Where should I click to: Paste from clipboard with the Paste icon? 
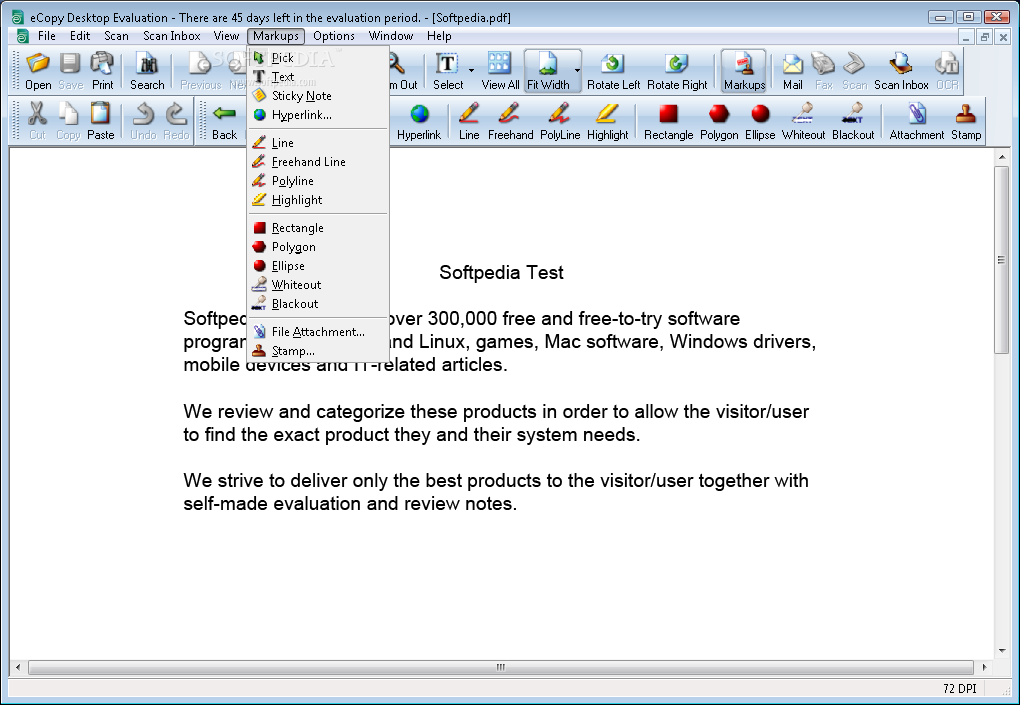[100, 121]
